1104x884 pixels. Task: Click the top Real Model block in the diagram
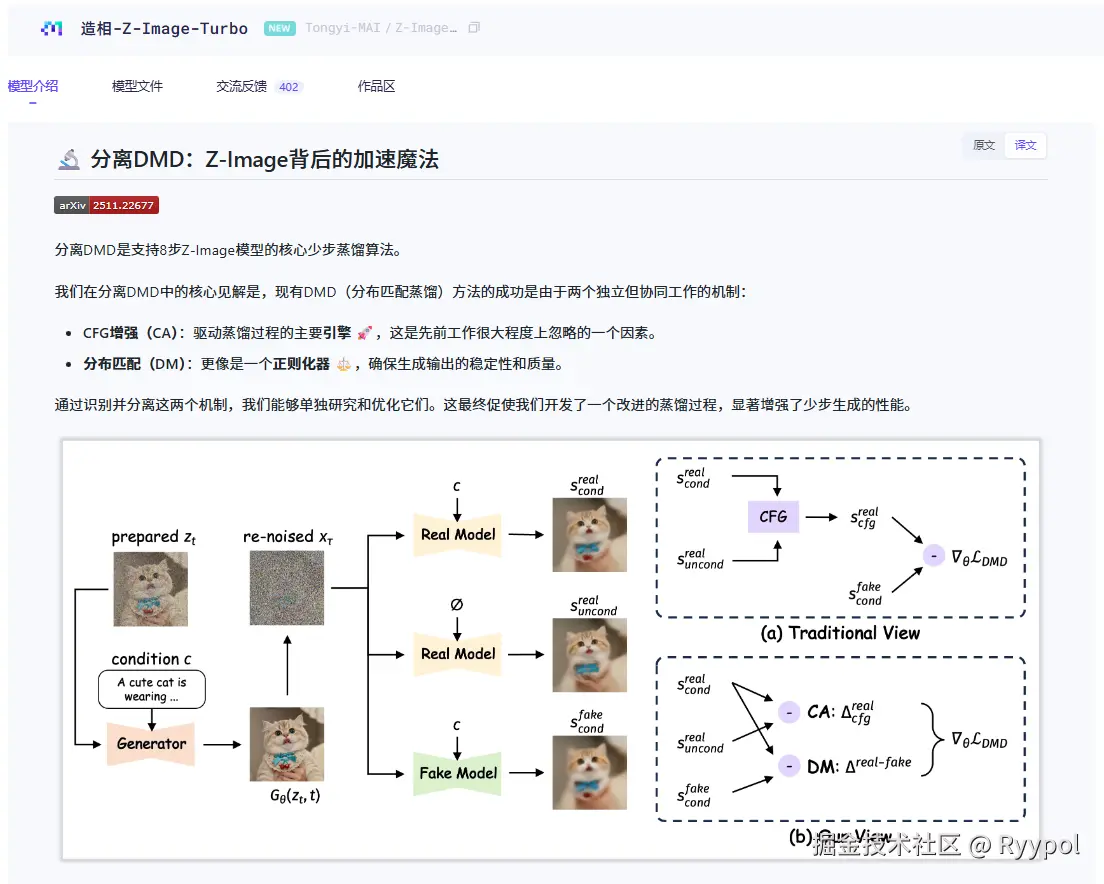(457, 534)
